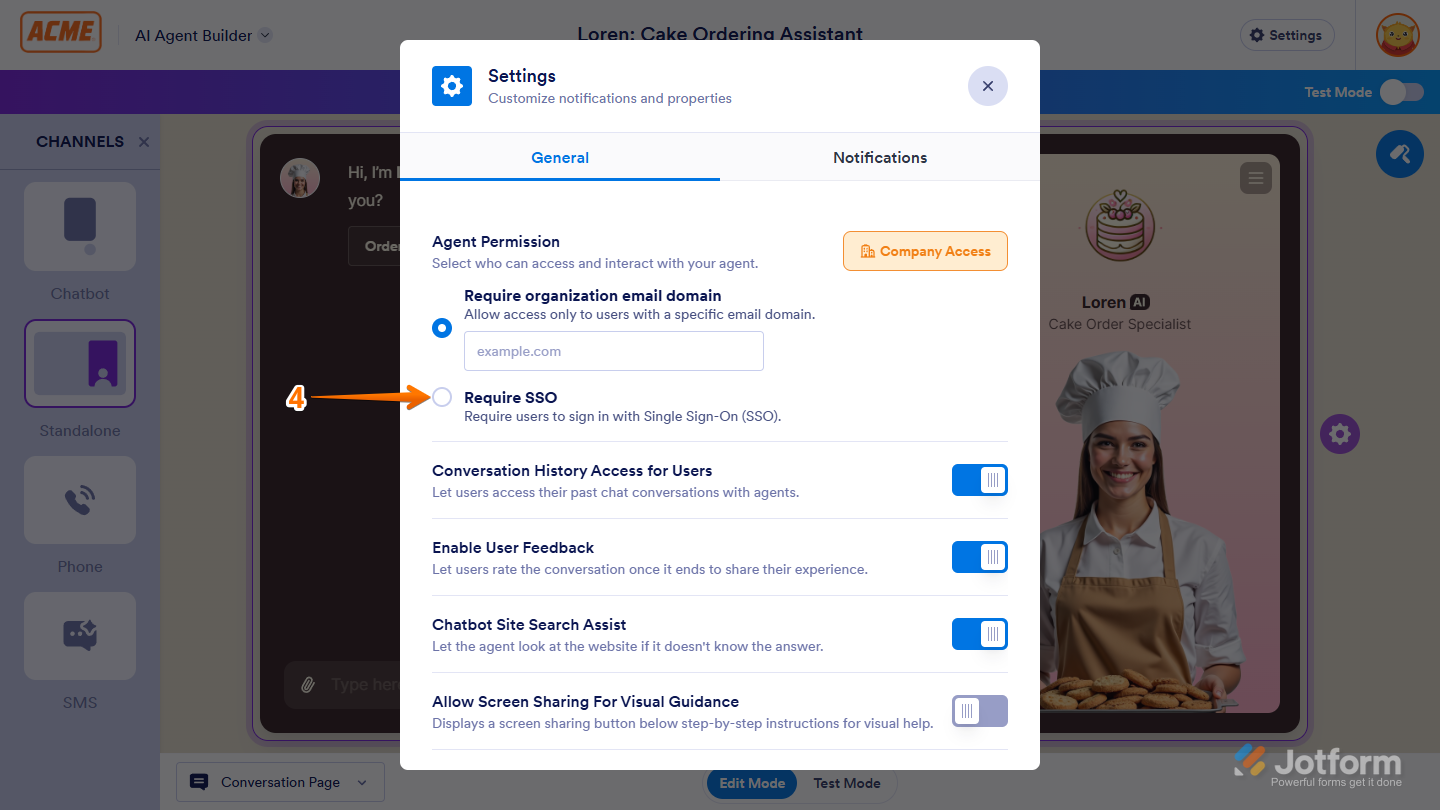The image size is (1440, 810).
Task: Open the AI Agent Builder dropdown
Action: coord(204,35)
